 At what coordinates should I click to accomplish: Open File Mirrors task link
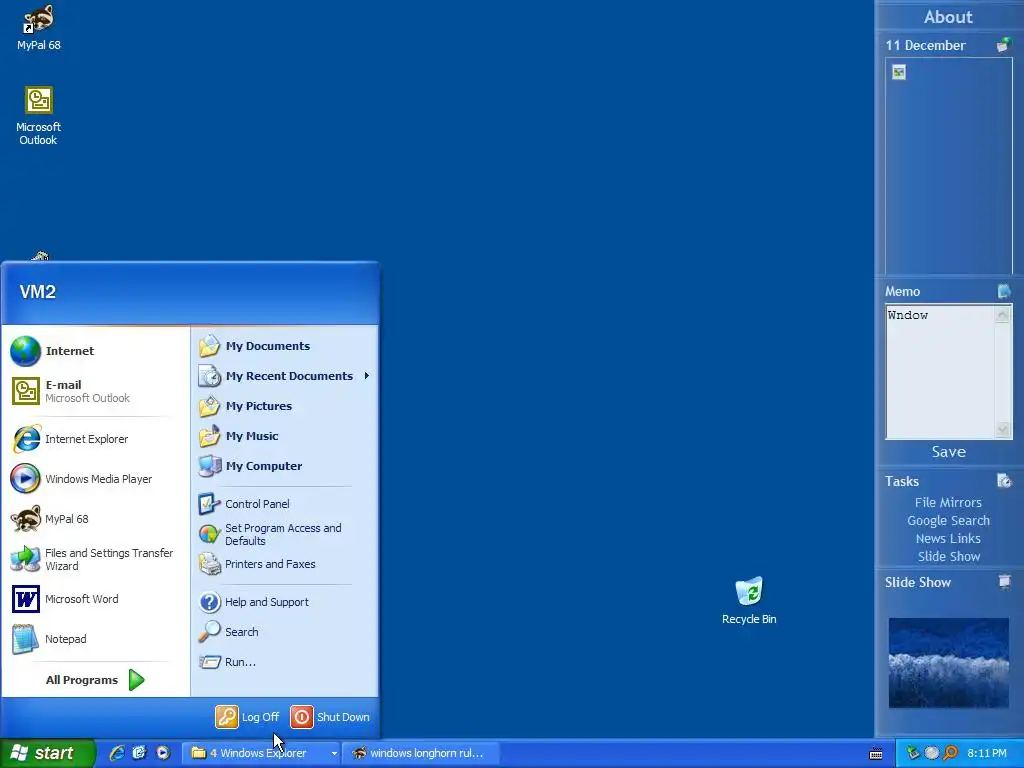[948, 502]
